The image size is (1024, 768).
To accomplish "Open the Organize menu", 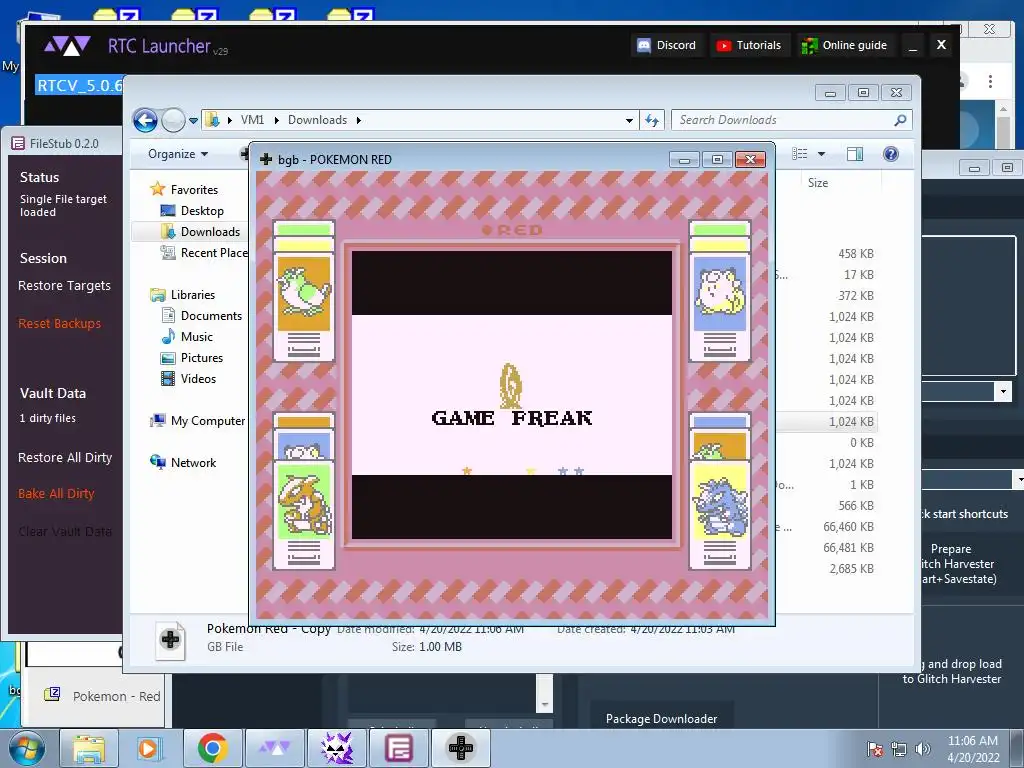I will point(178,153).
